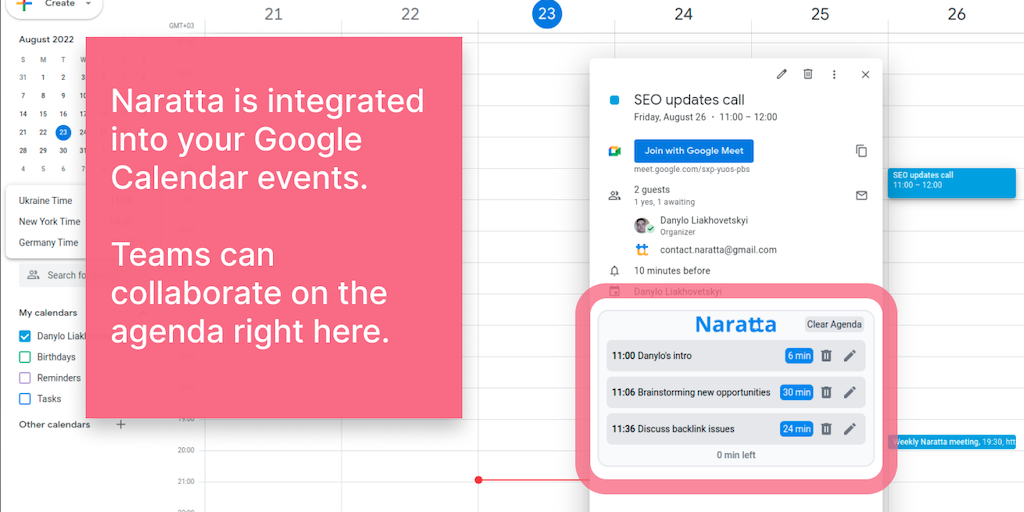Enable the Tasks calendar
This screenshot has width=1024, height=512.
[x=25, y=398]
